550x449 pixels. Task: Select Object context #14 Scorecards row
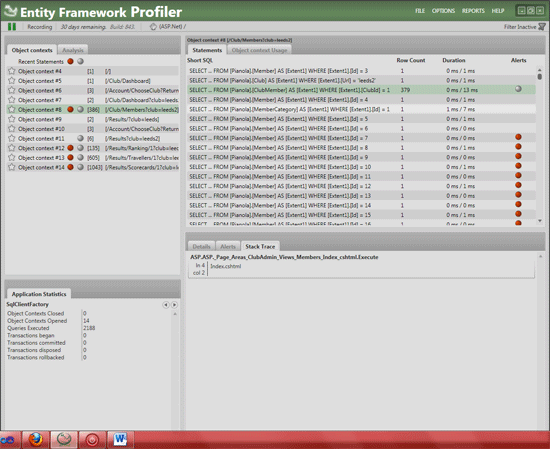[93, 167]
